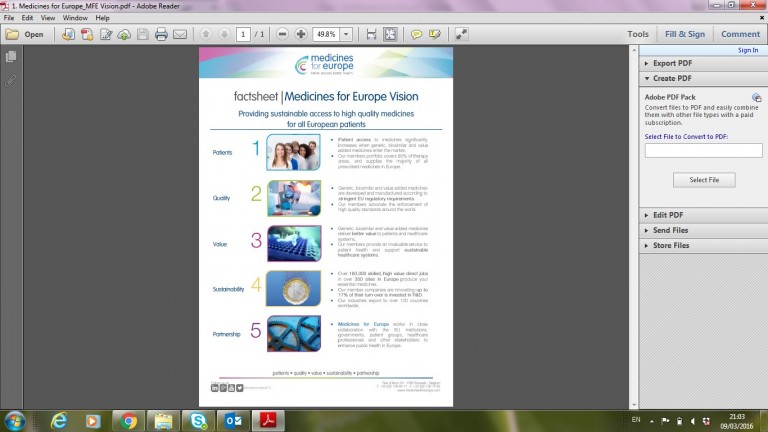The width and height of the screenshot is (768, 432).
Task: Click the zoom percentage field 49.8%
Action: (x=326, y=34)
